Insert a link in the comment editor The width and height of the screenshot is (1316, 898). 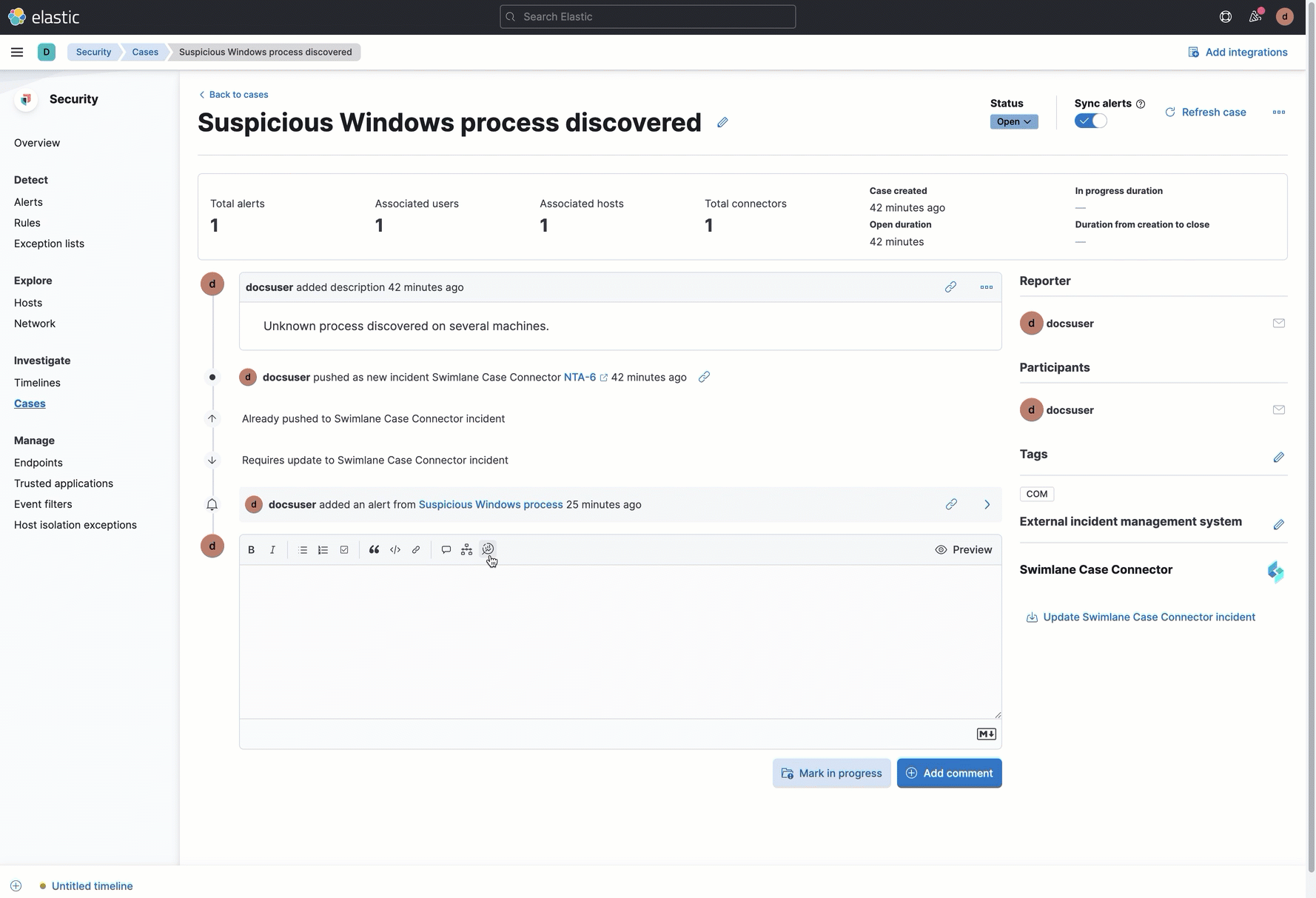(415, 549)
